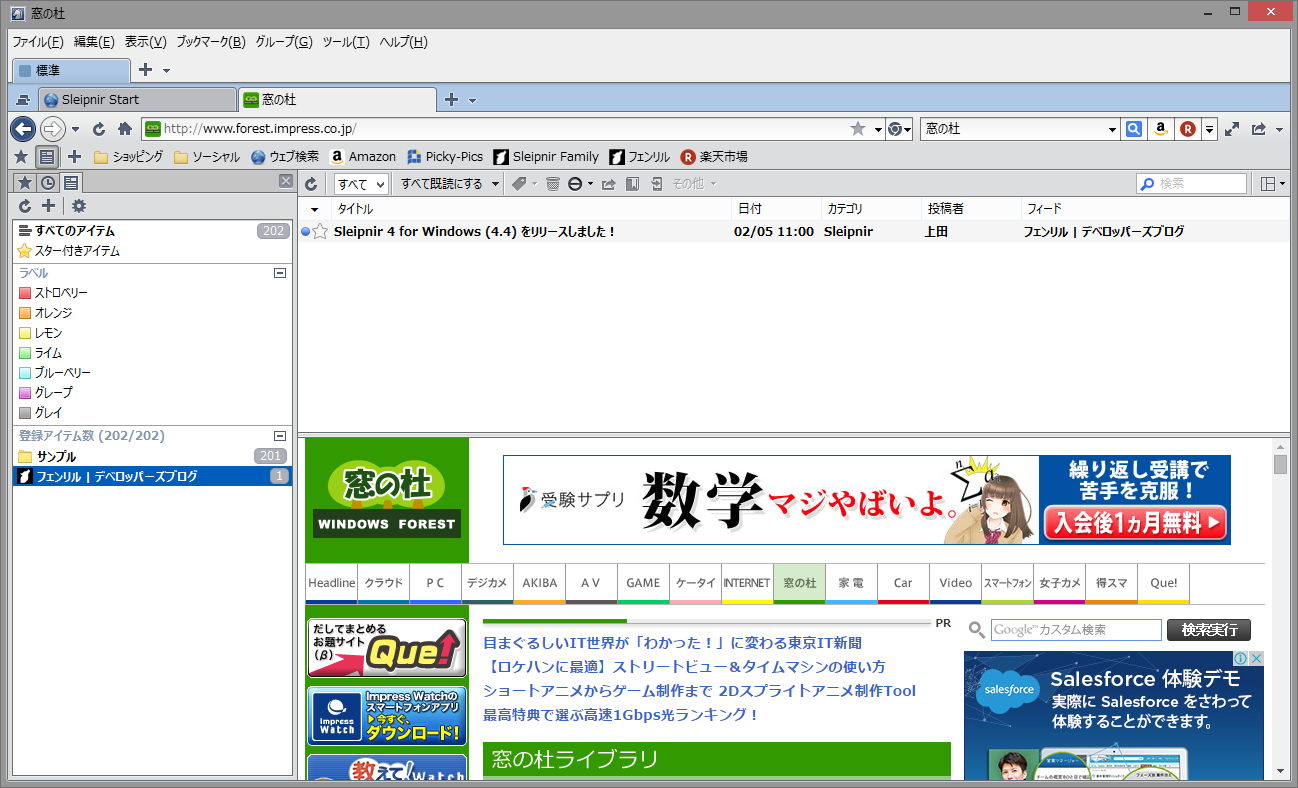Image resolution: width=1298 pixels, height=788 pixels.
Task: Open the search engine dropdown beside 窓の杜
Action: point(1110,128)
